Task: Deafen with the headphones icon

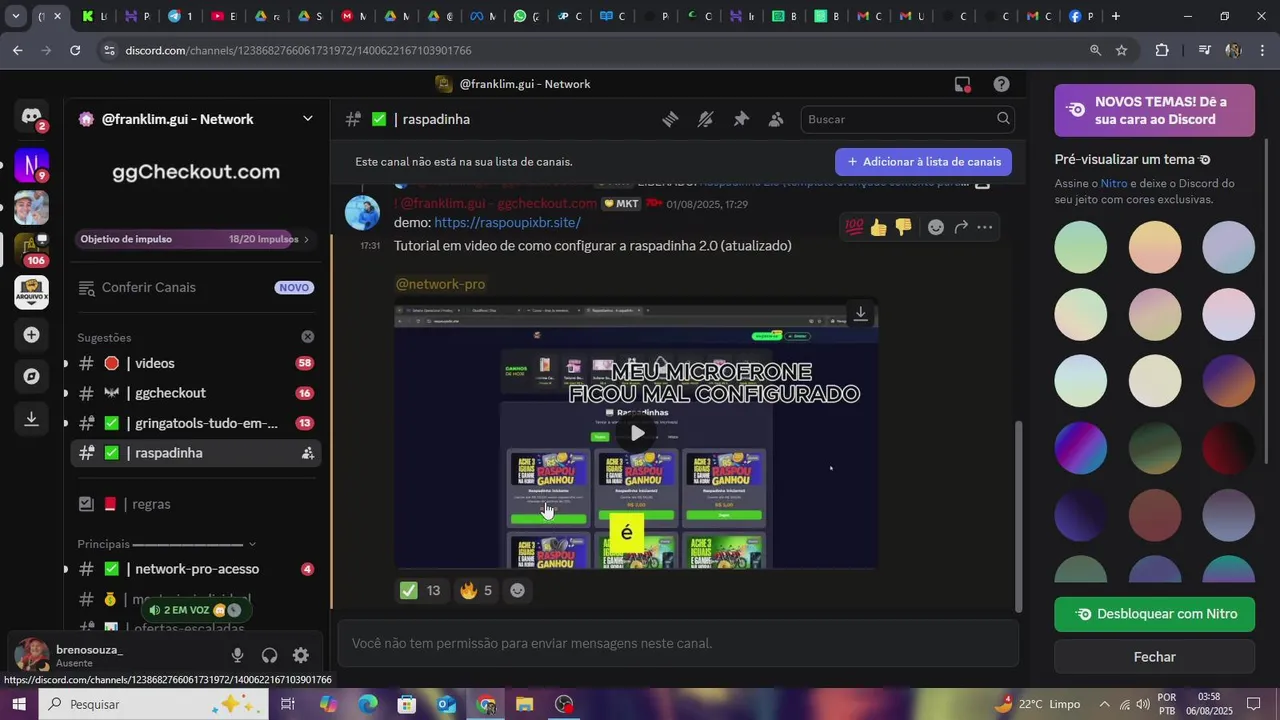Action: (269, 655)
